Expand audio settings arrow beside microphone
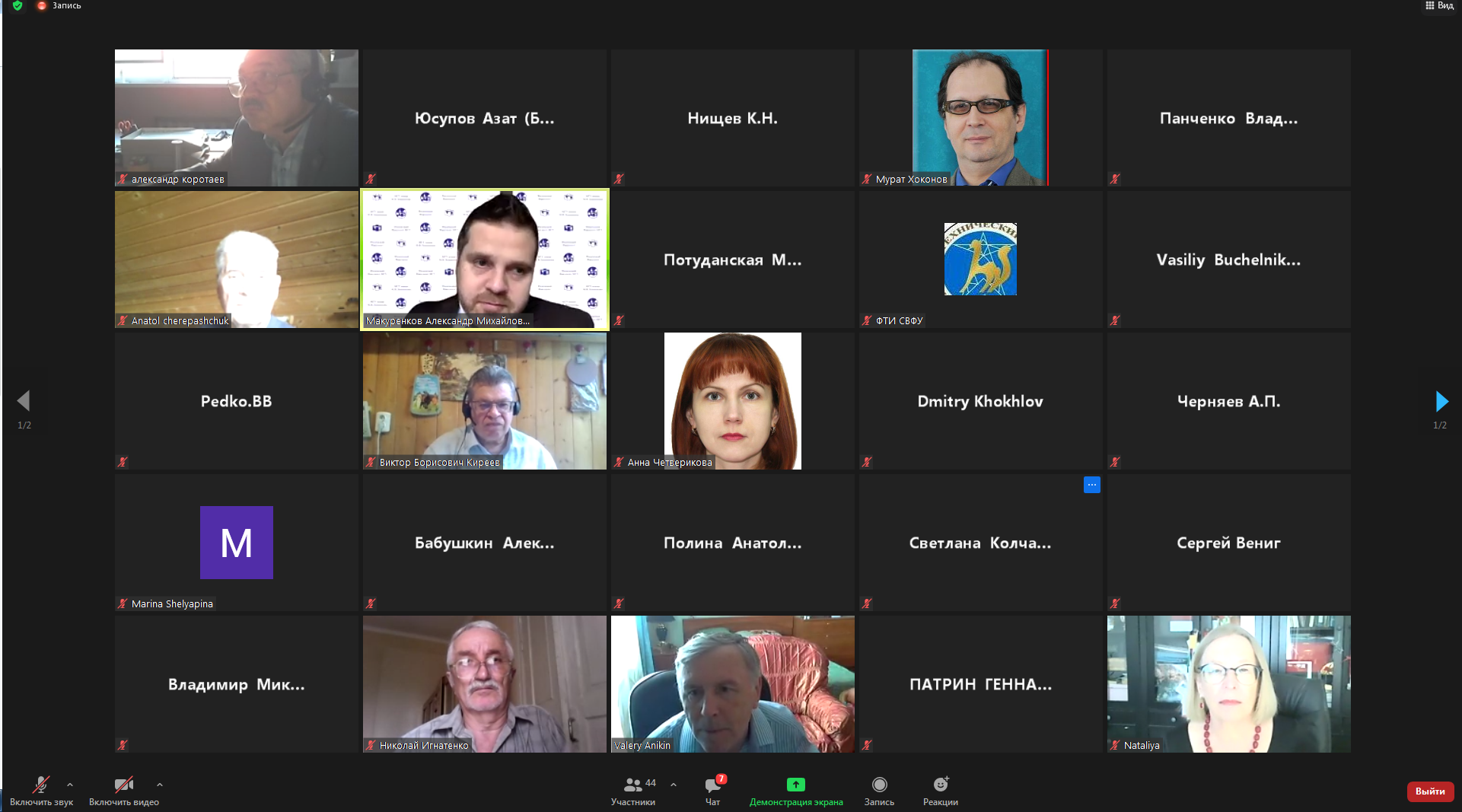Viewport: 1462px width, 812px height. pos(70,784)
